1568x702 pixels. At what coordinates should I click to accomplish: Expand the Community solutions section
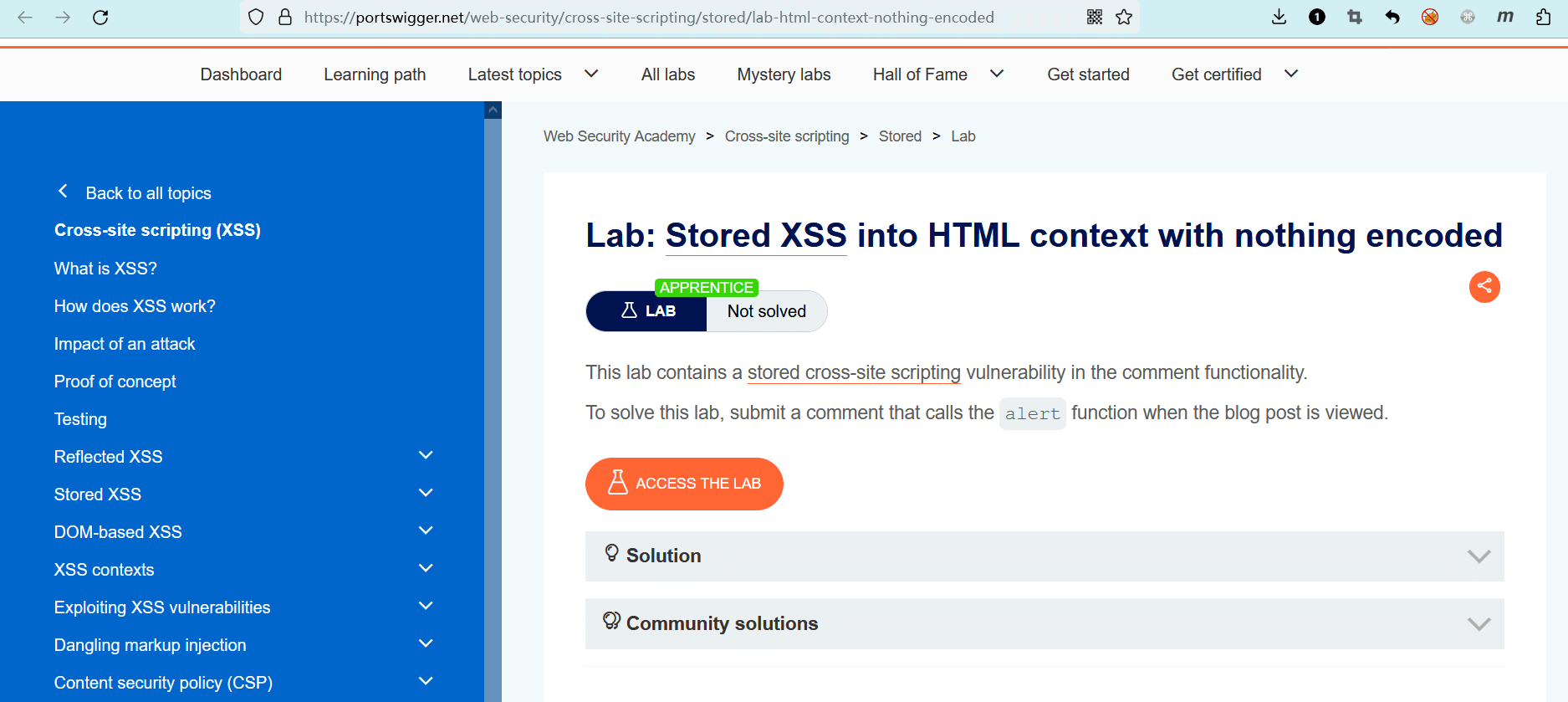1044,624
